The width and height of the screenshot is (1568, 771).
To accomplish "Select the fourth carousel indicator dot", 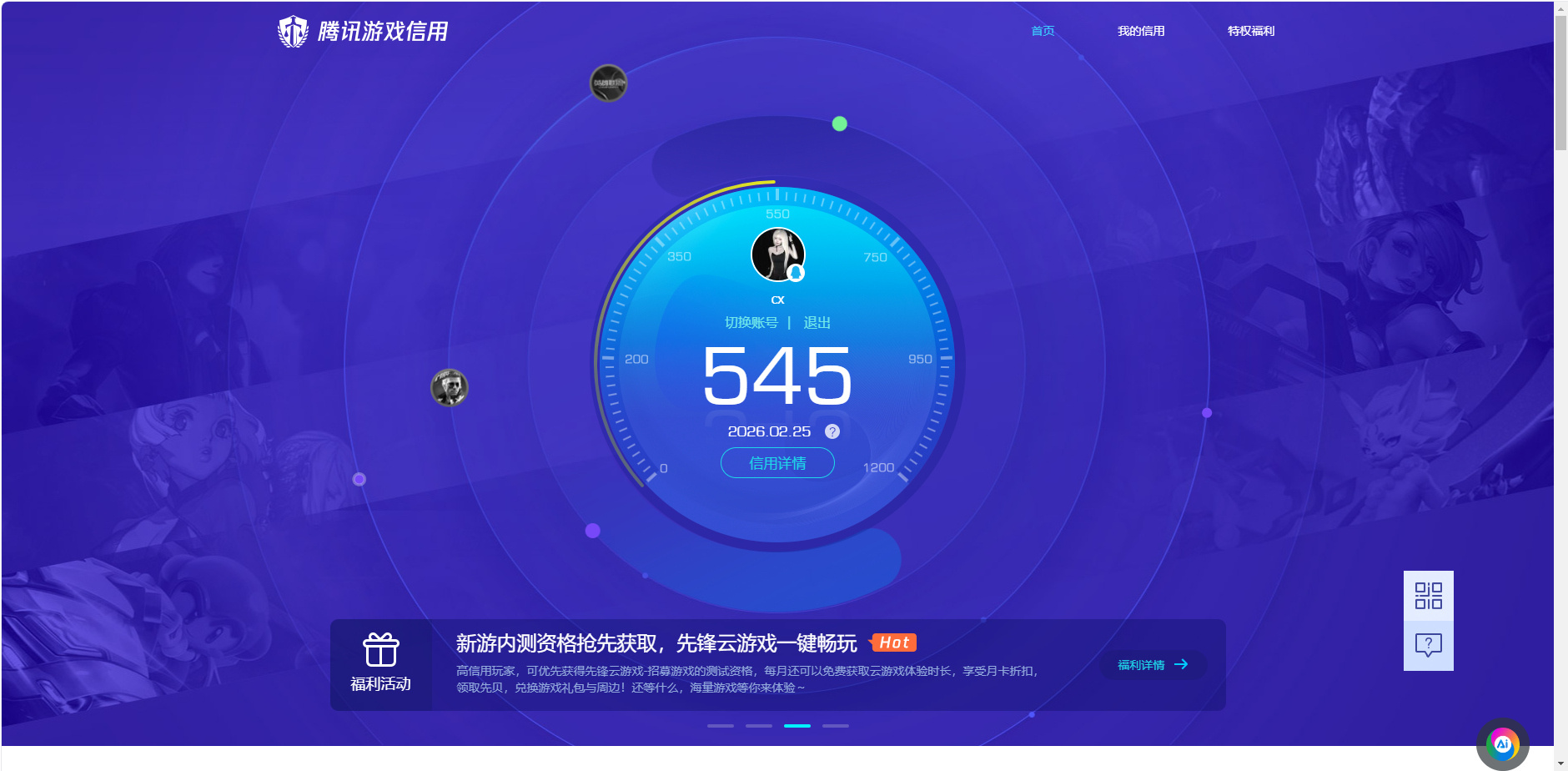I will (x=835, y=726).
